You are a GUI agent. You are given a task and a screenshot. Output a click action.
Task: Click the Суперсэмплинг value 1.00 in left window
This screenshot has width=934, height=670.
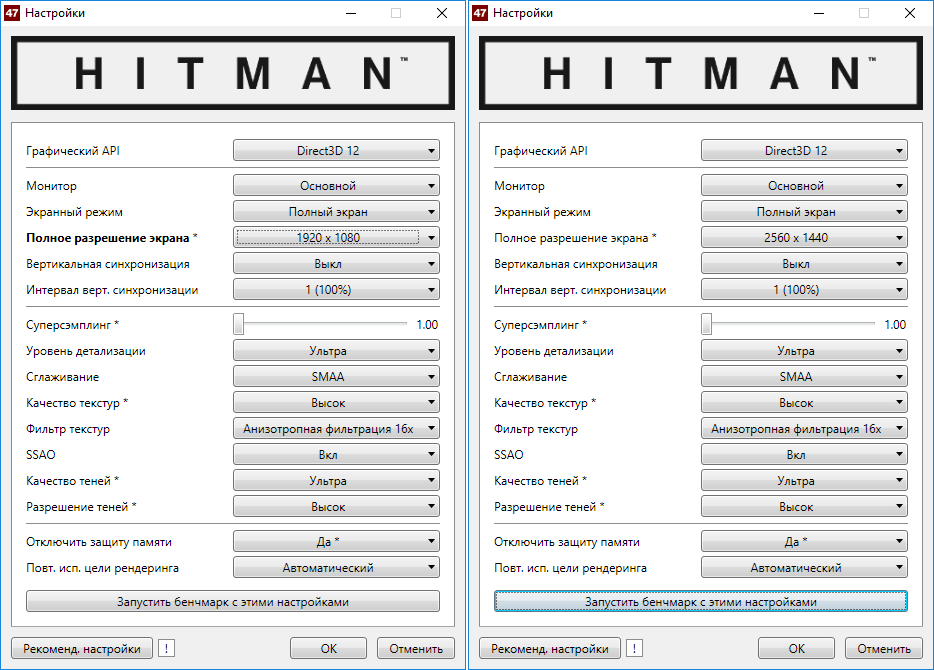(x=427, y=325)
